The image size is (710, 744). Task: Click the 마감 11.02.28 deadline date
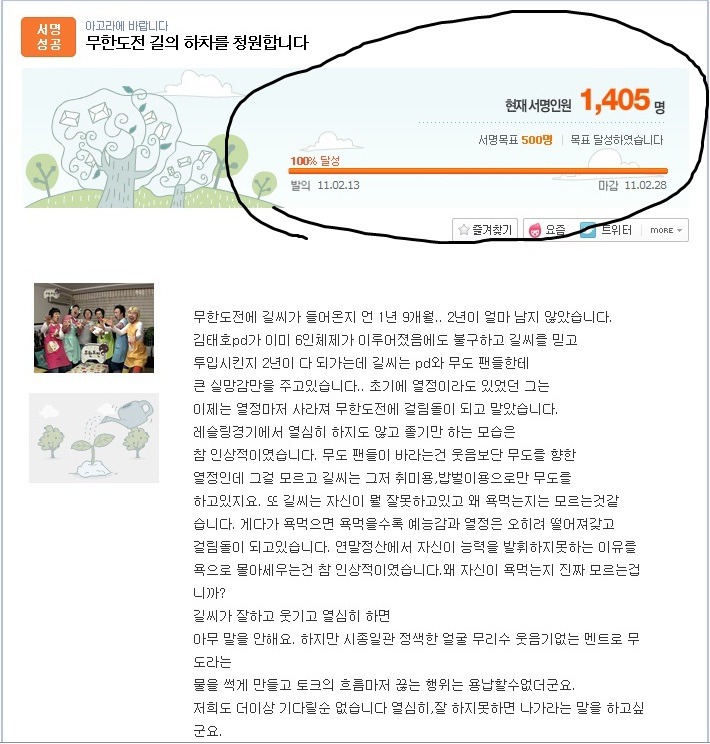pyautogui.click(x=632, y=186)
